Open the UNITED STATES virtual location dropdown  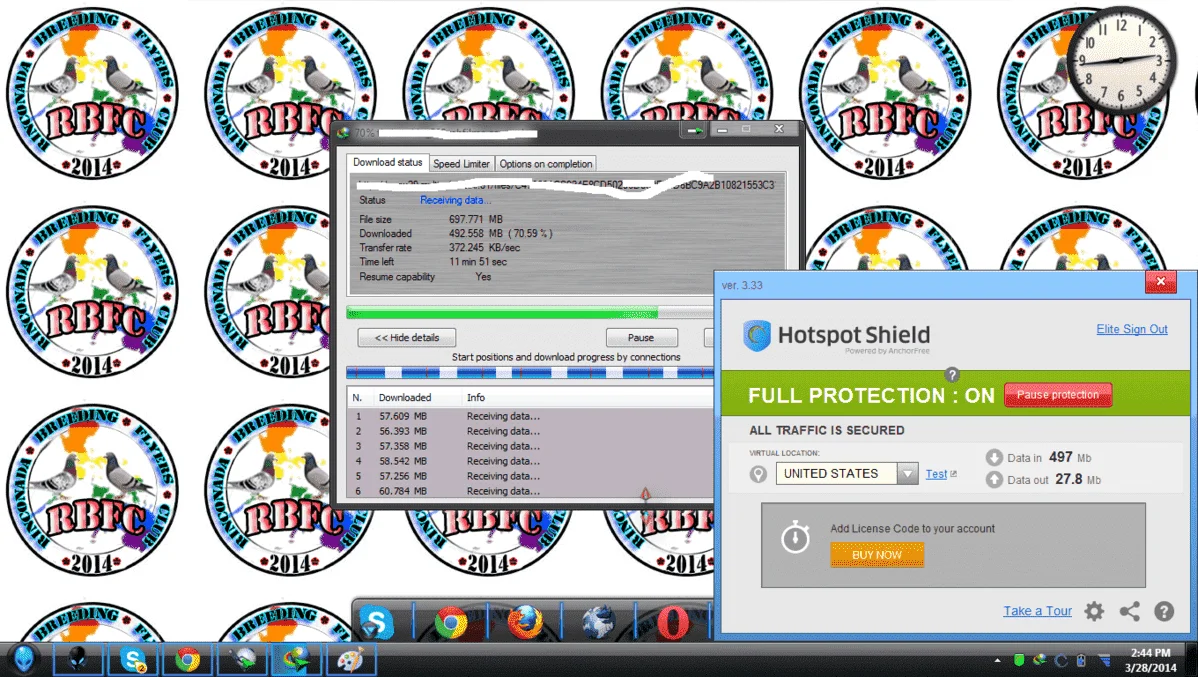point(907,474)
